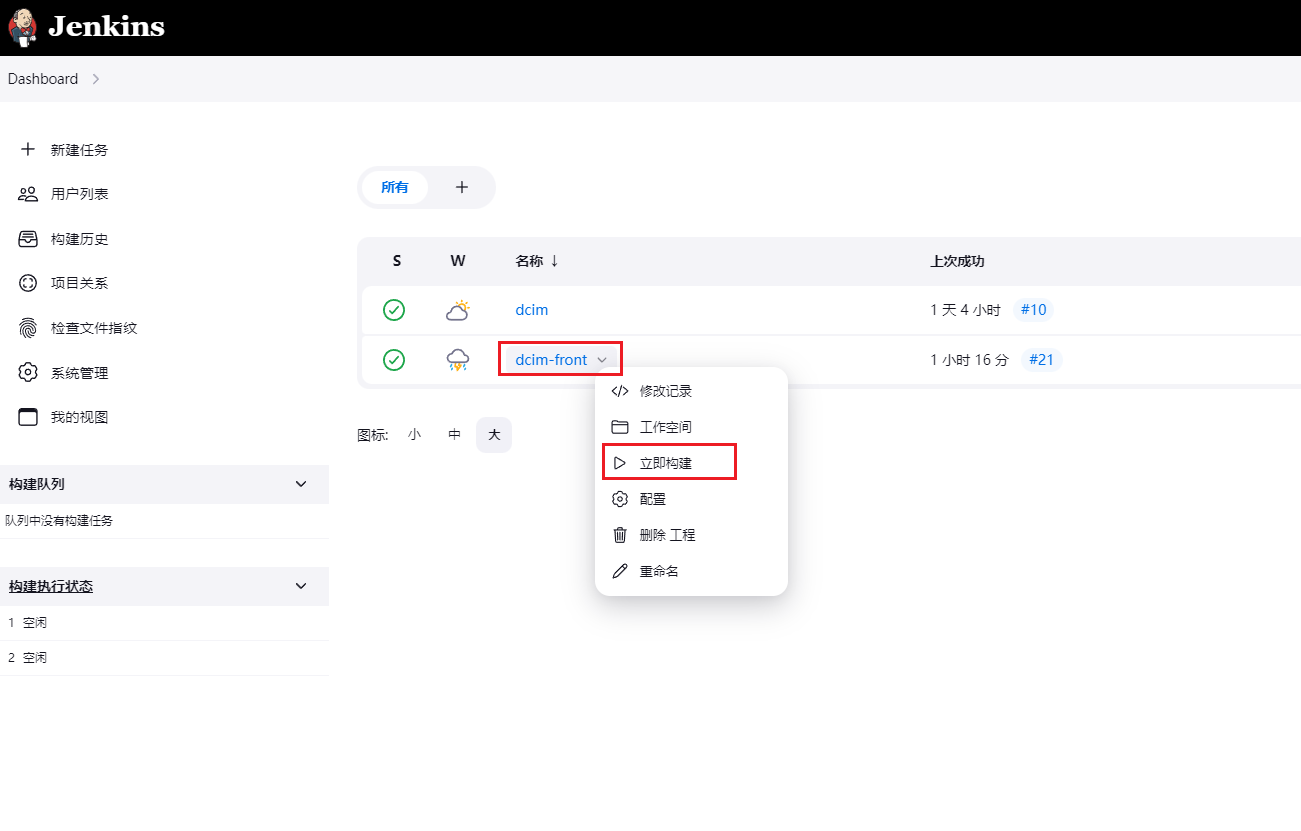The image size is (1301, 831).
Task: Click the 队列中没有构建任务 message
Action: [x=59, y=521]
